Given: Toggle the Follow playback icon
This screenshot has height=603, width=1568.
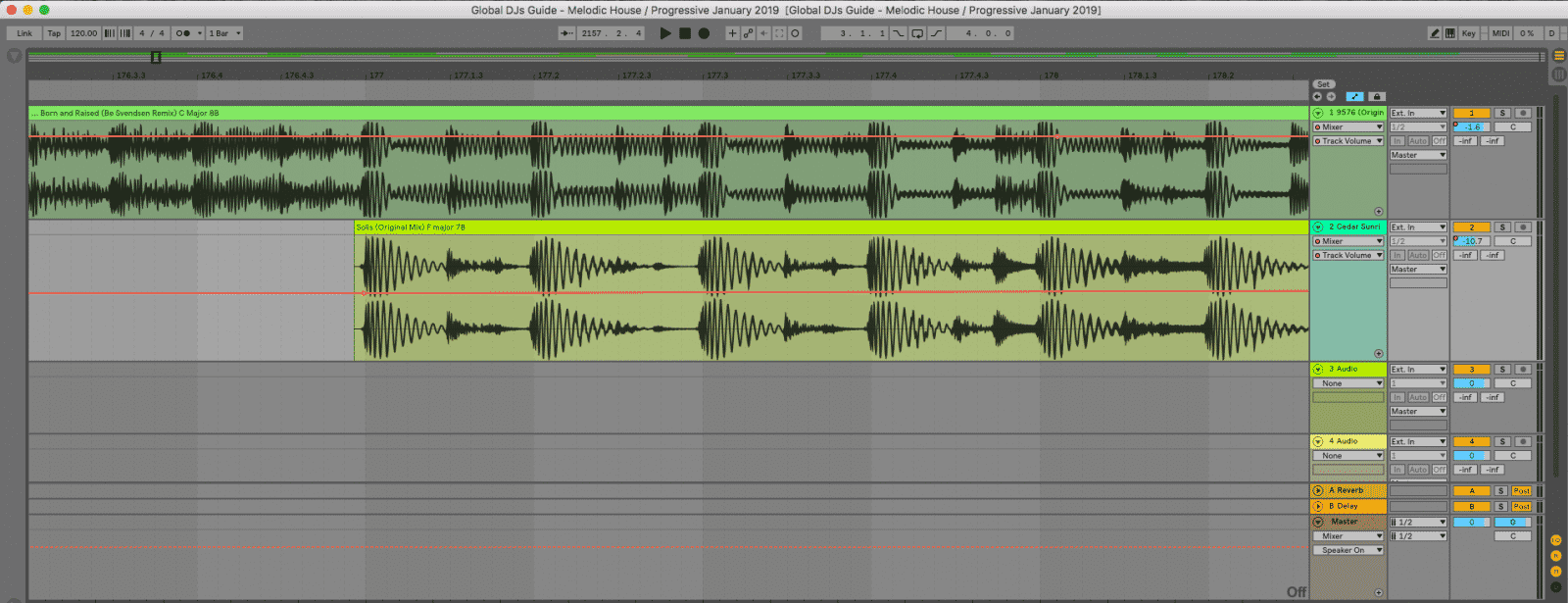Looking at the screenshot, I should 566,33.
